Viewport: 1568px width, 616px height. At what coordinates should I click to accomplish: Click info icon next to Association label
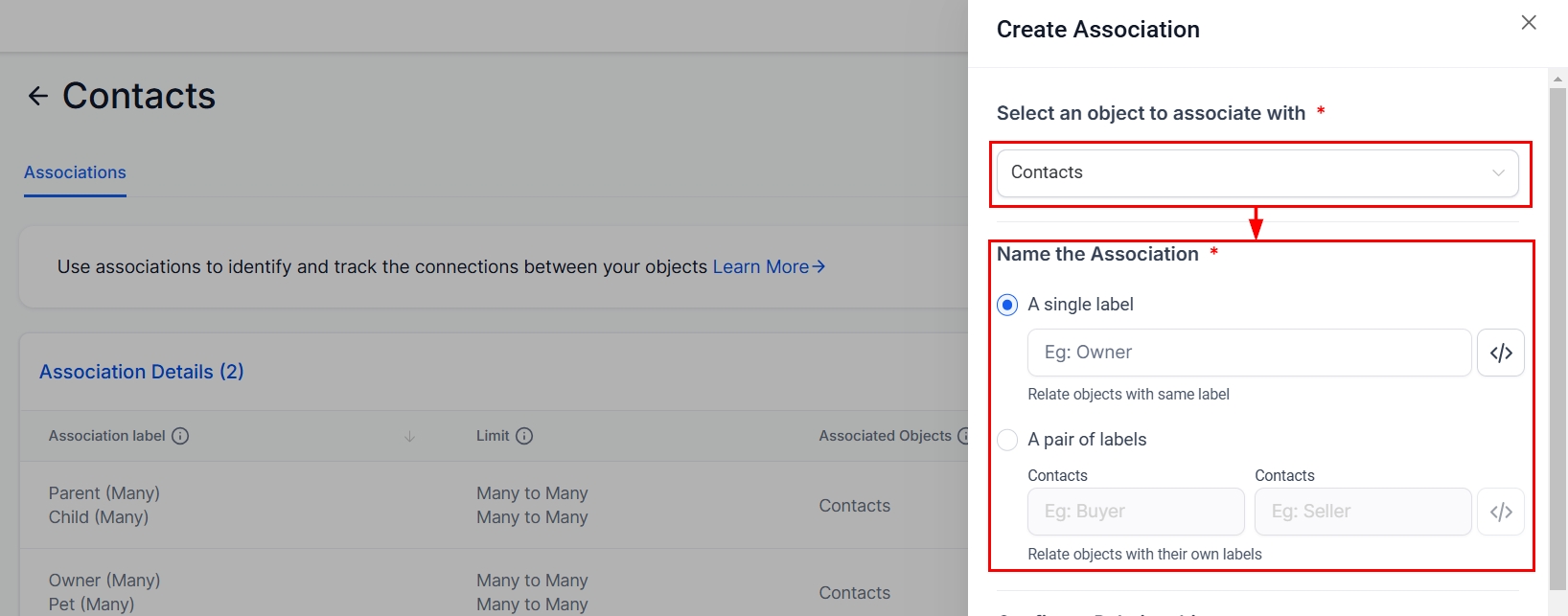180,436
